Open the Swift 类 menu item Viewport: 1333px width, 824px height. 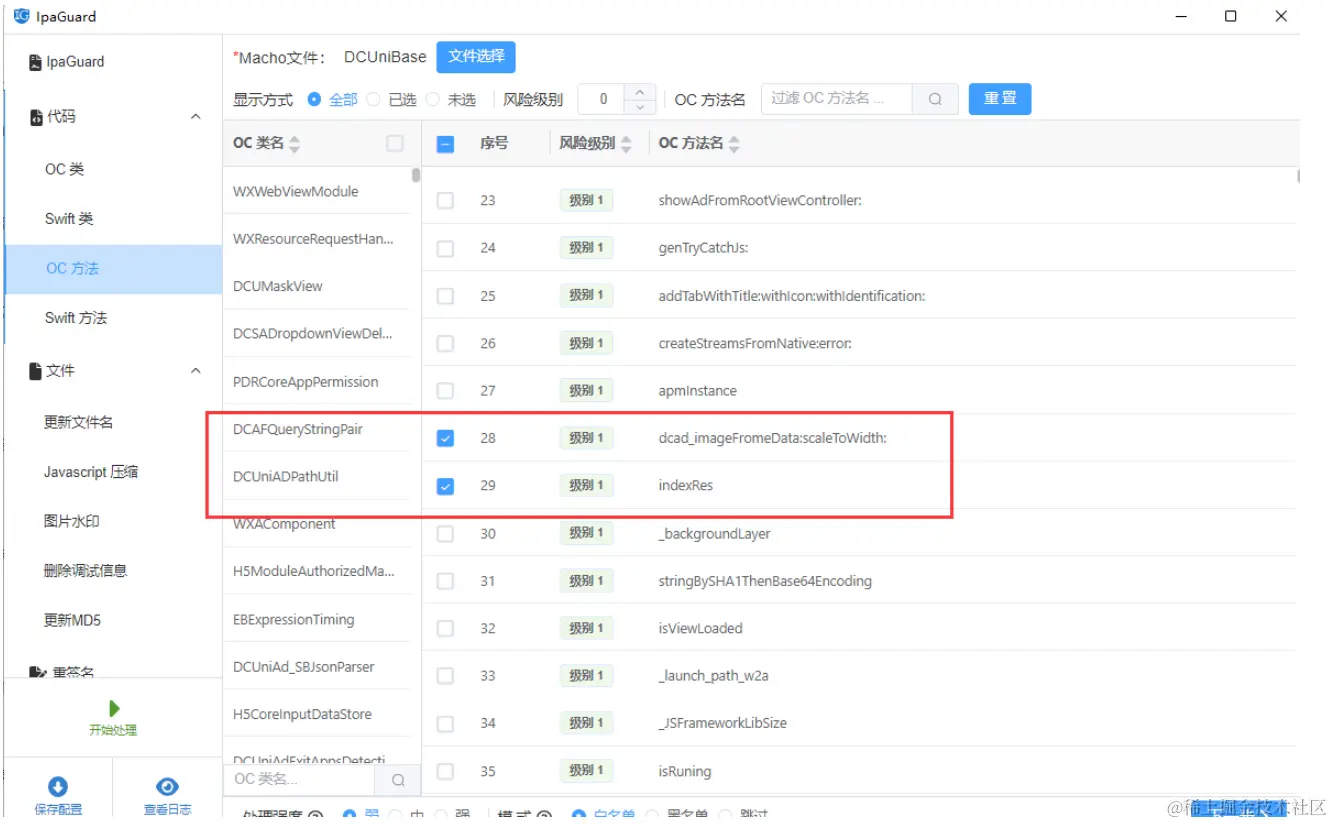(x=69, y=219)
